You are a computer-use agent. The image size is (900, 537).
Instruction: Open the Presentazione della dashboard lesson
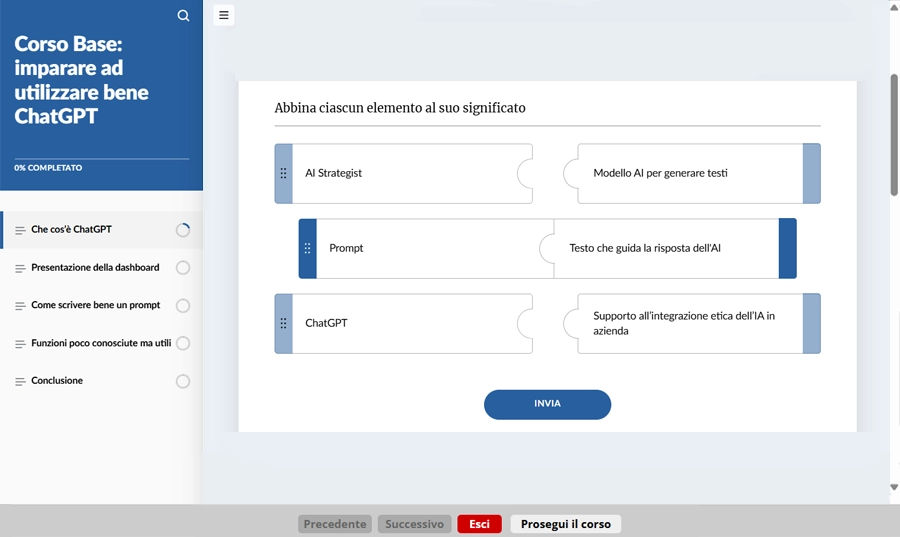coord(102,267)
